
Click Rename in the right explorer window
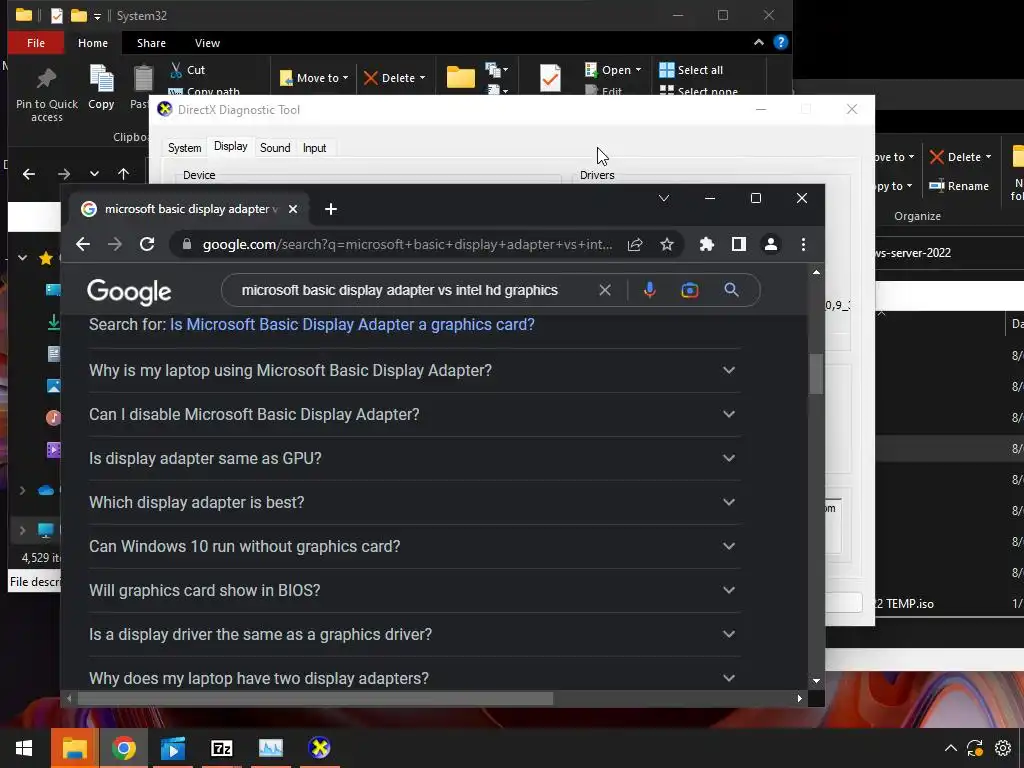pyautogui.click(x=959, y=186)
